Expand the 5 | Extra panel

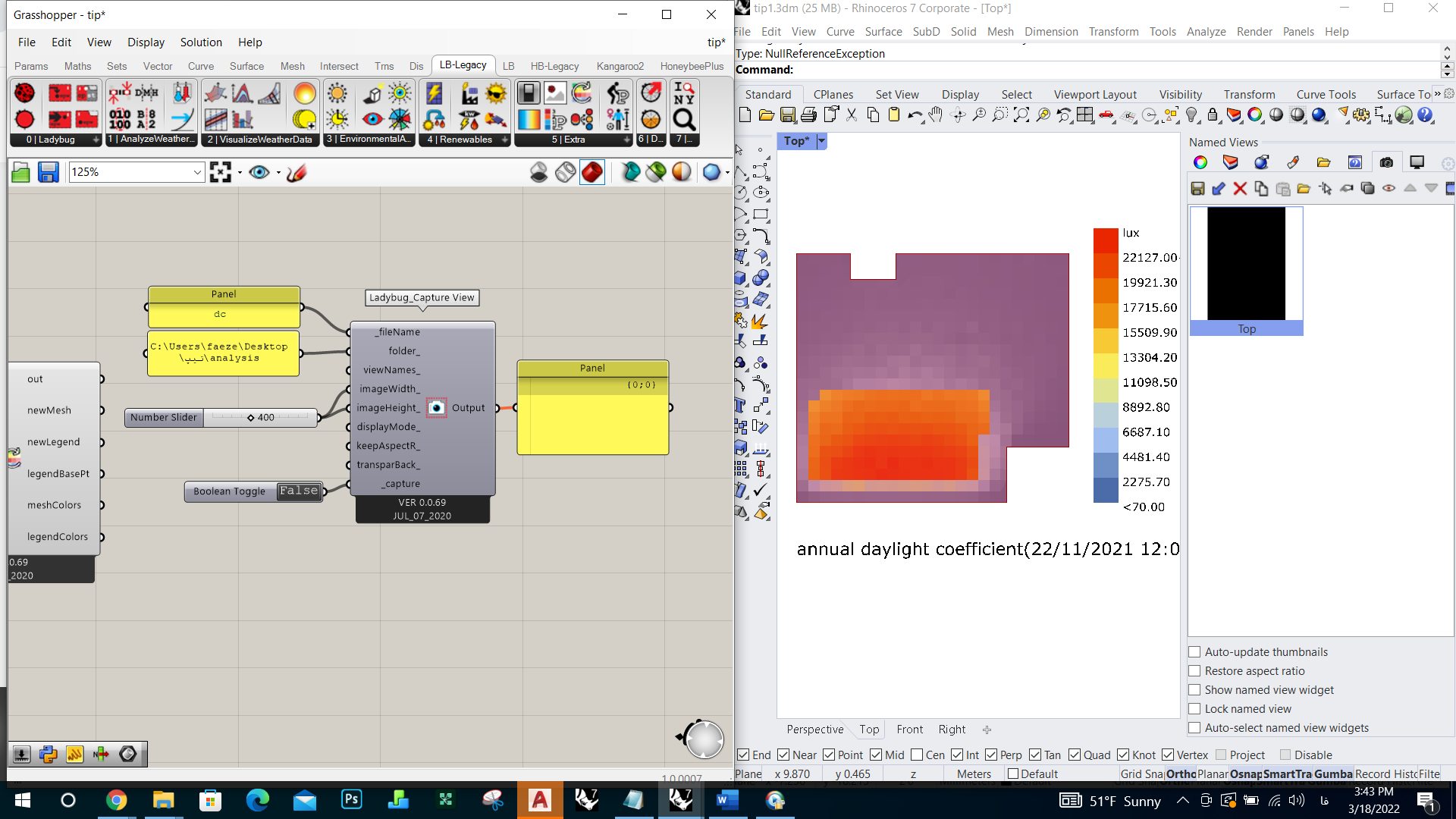pos(626,140)
